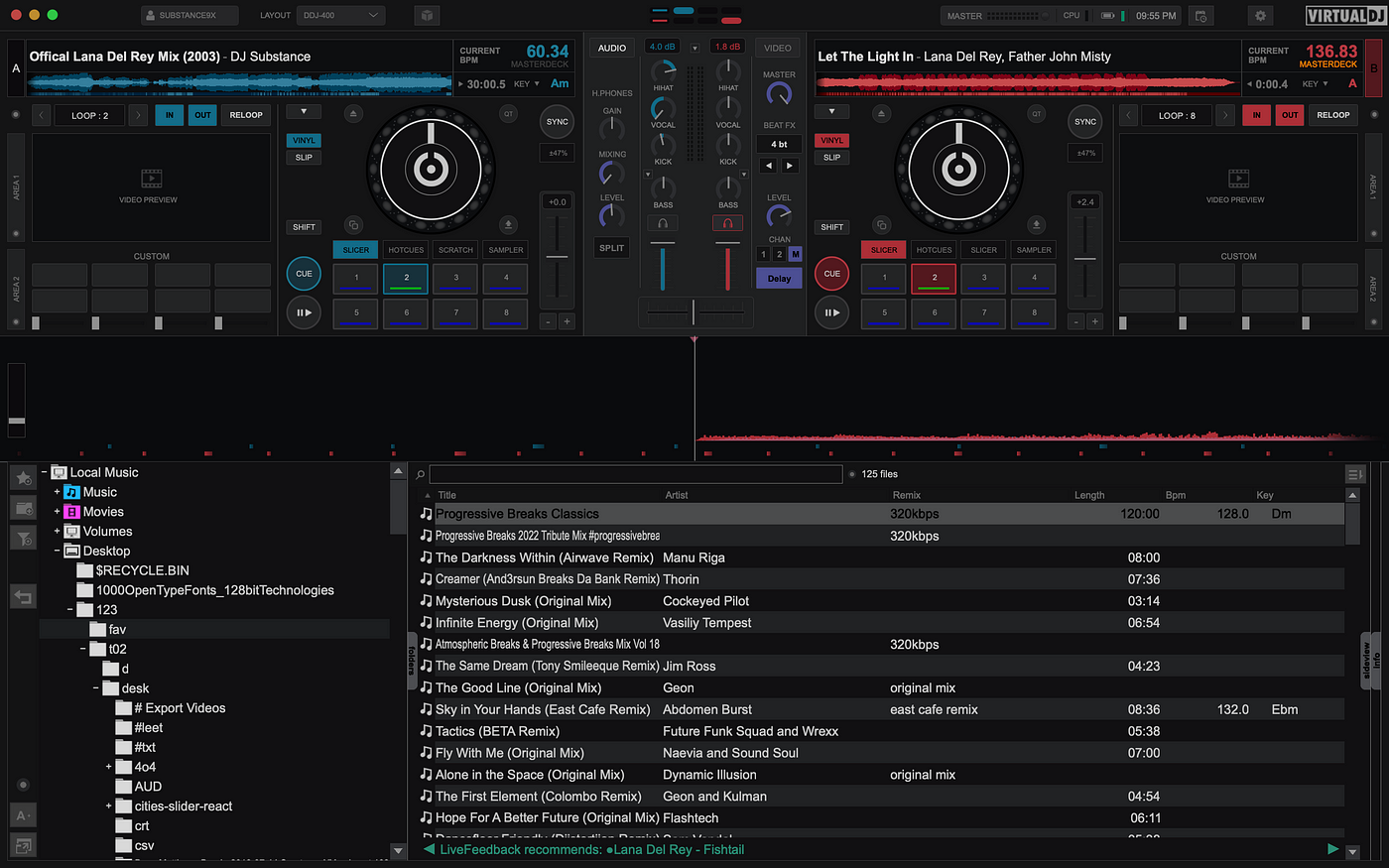Expand Music folder in tree

pos(57,492)
